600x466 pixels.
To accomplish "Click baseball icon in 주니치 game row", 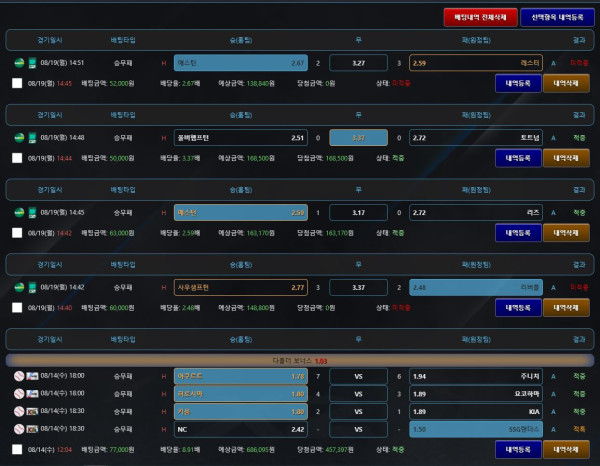I will [19, 376].
